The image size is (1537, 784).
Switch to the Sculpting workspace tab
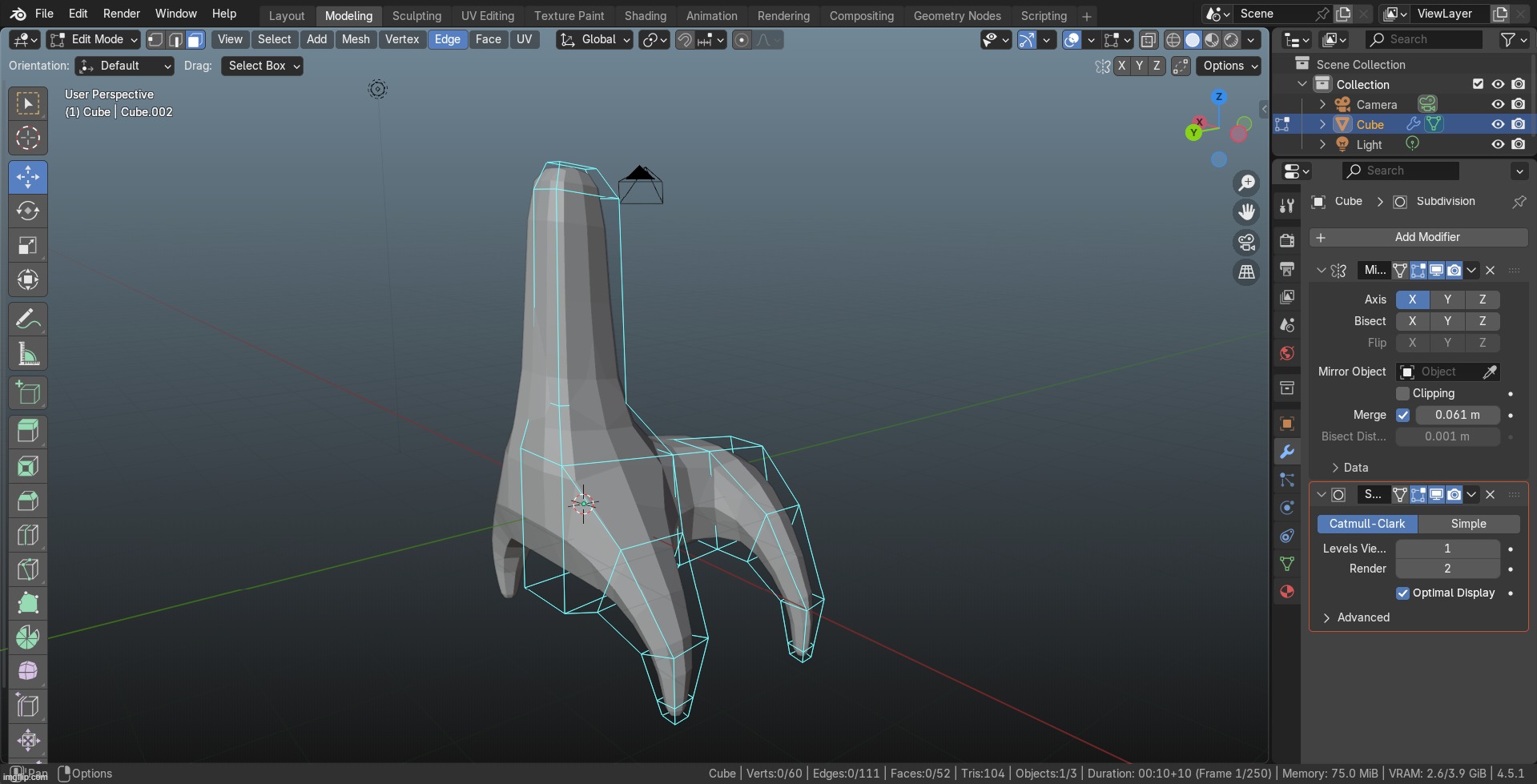[416, 16]
